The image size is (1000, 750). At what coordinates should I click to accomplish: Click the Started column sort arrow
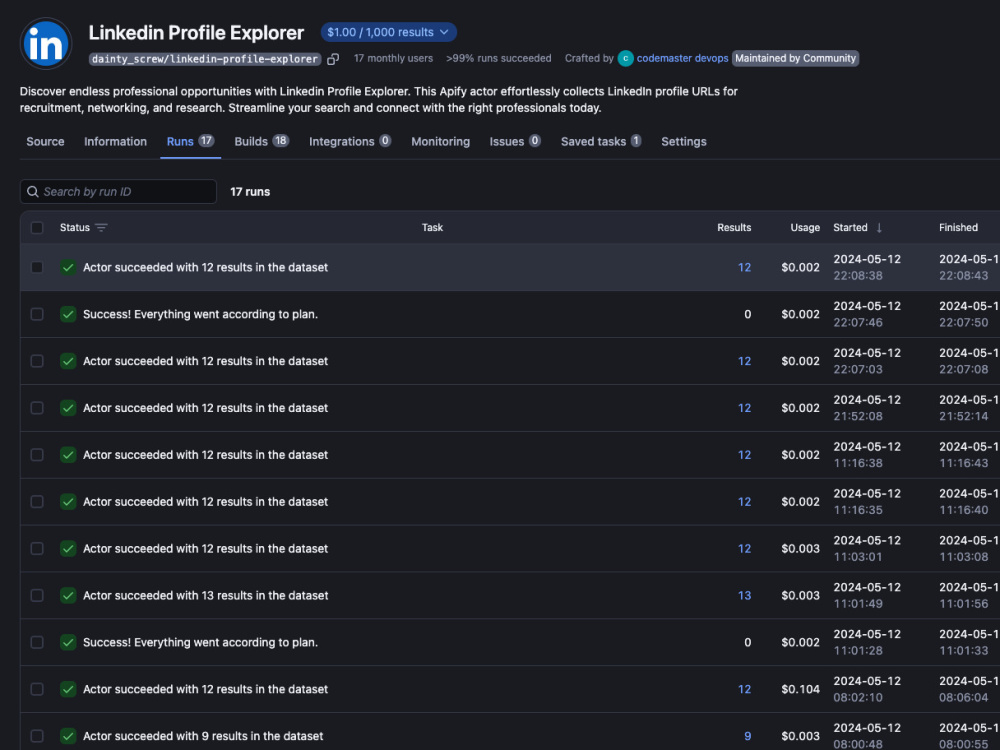(879, 228)
